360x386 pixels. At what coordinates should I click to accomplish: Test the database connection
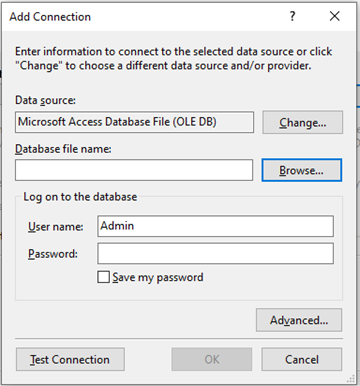[70, 359]
